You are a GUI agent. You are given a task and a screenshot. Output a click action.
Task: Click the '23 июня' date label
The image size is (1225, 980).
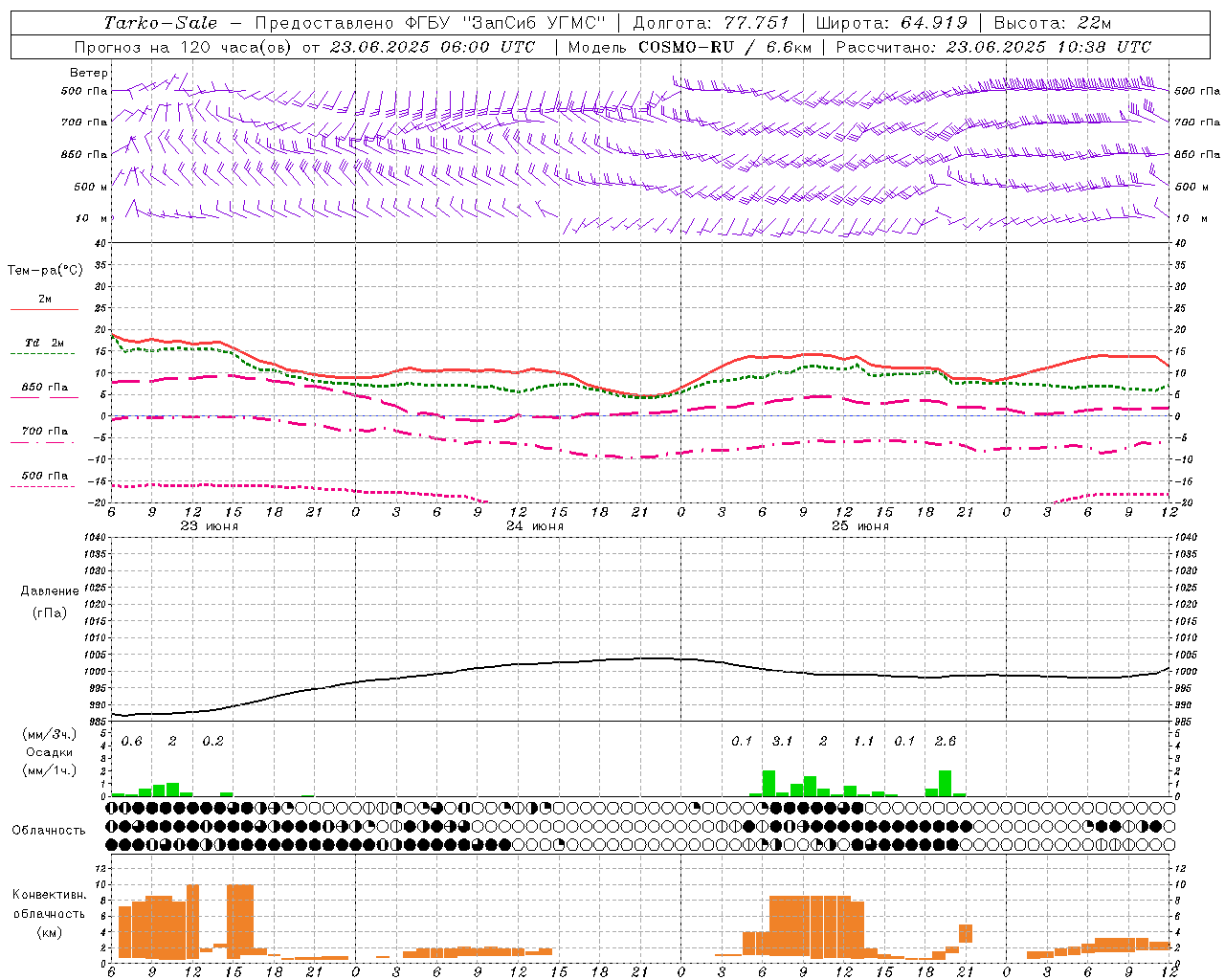point(210,526)
